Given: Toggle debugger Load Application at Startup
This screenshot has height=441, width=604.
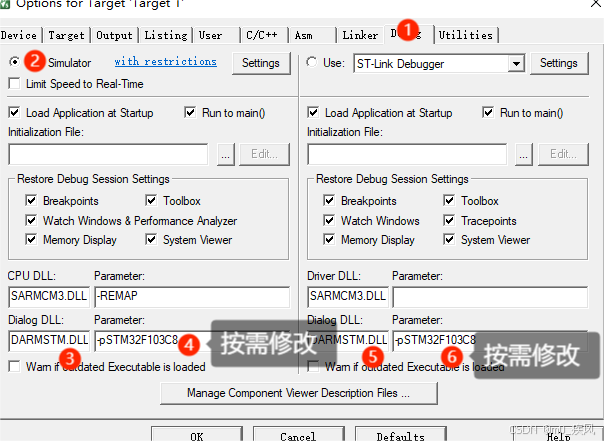Looking at the screenshot, I should pos(313,113).
